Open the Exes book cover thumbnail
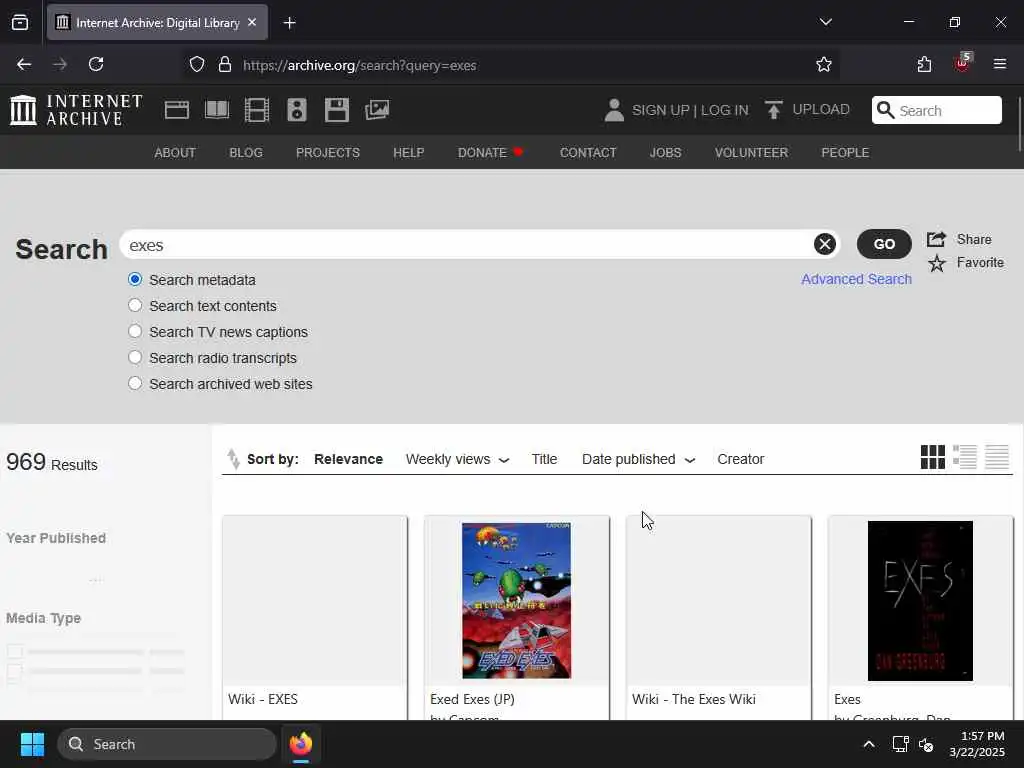Viewport: 1024px width, 768px height. pyautogui.click(x=920, y=601)
